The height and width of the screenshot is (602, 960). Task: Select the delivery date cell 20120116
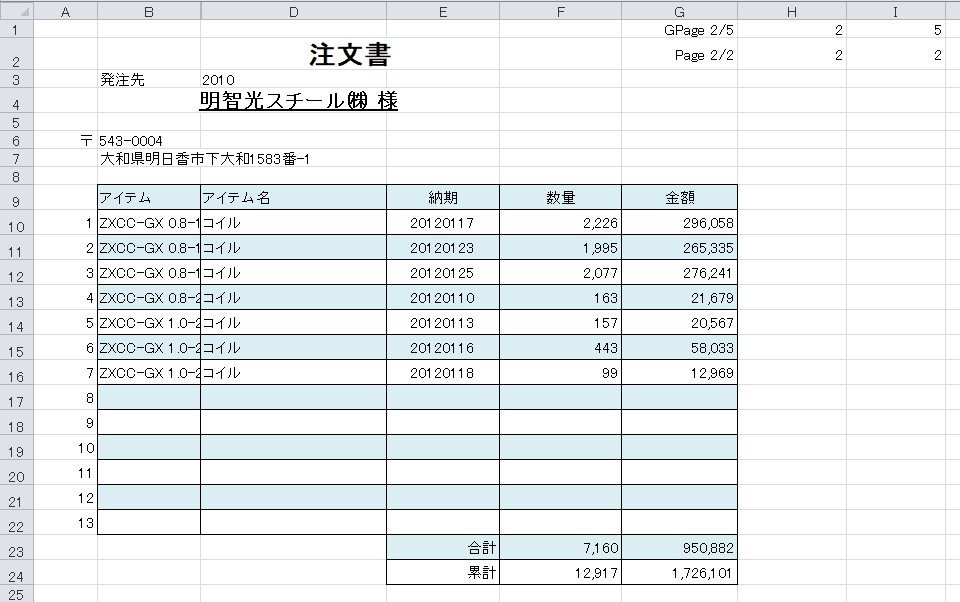pyautogui.click(x=443, y=347)
